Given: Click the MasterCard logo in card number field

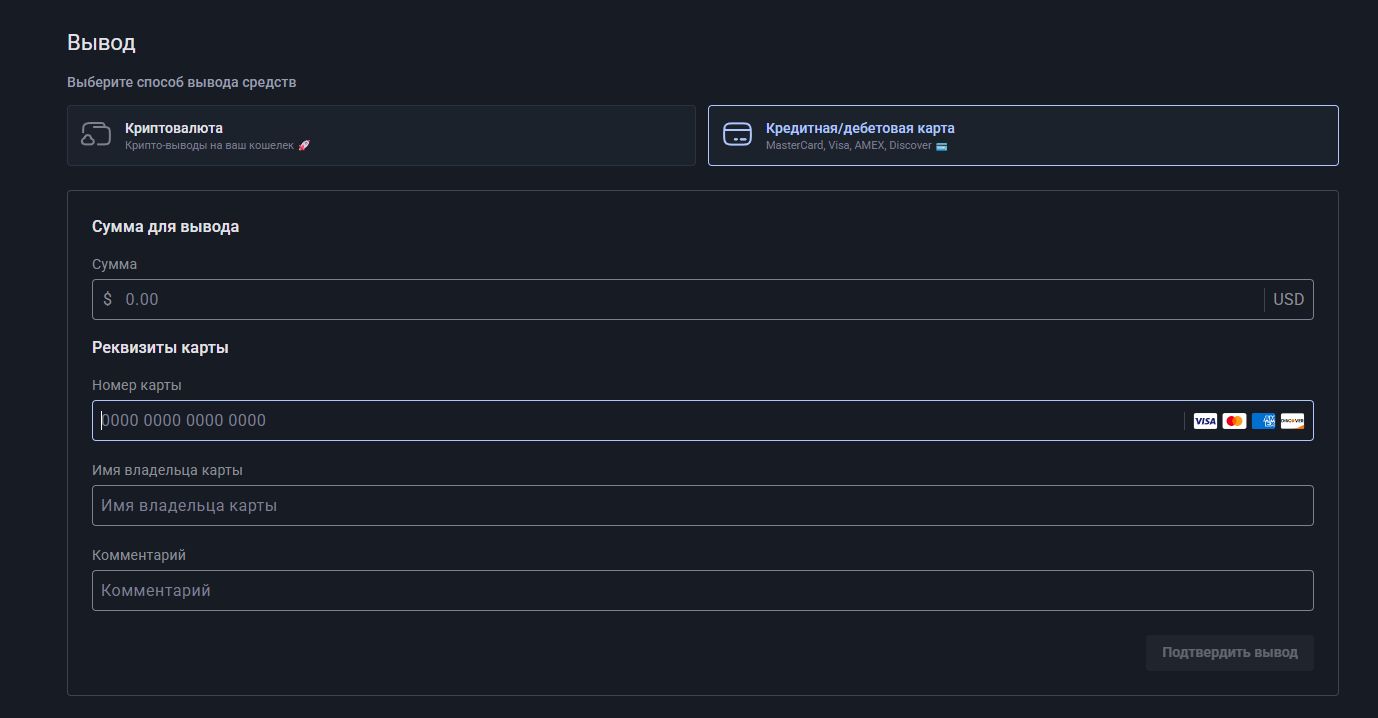Looking at the screenshot, I should [x=1234, y=421].
